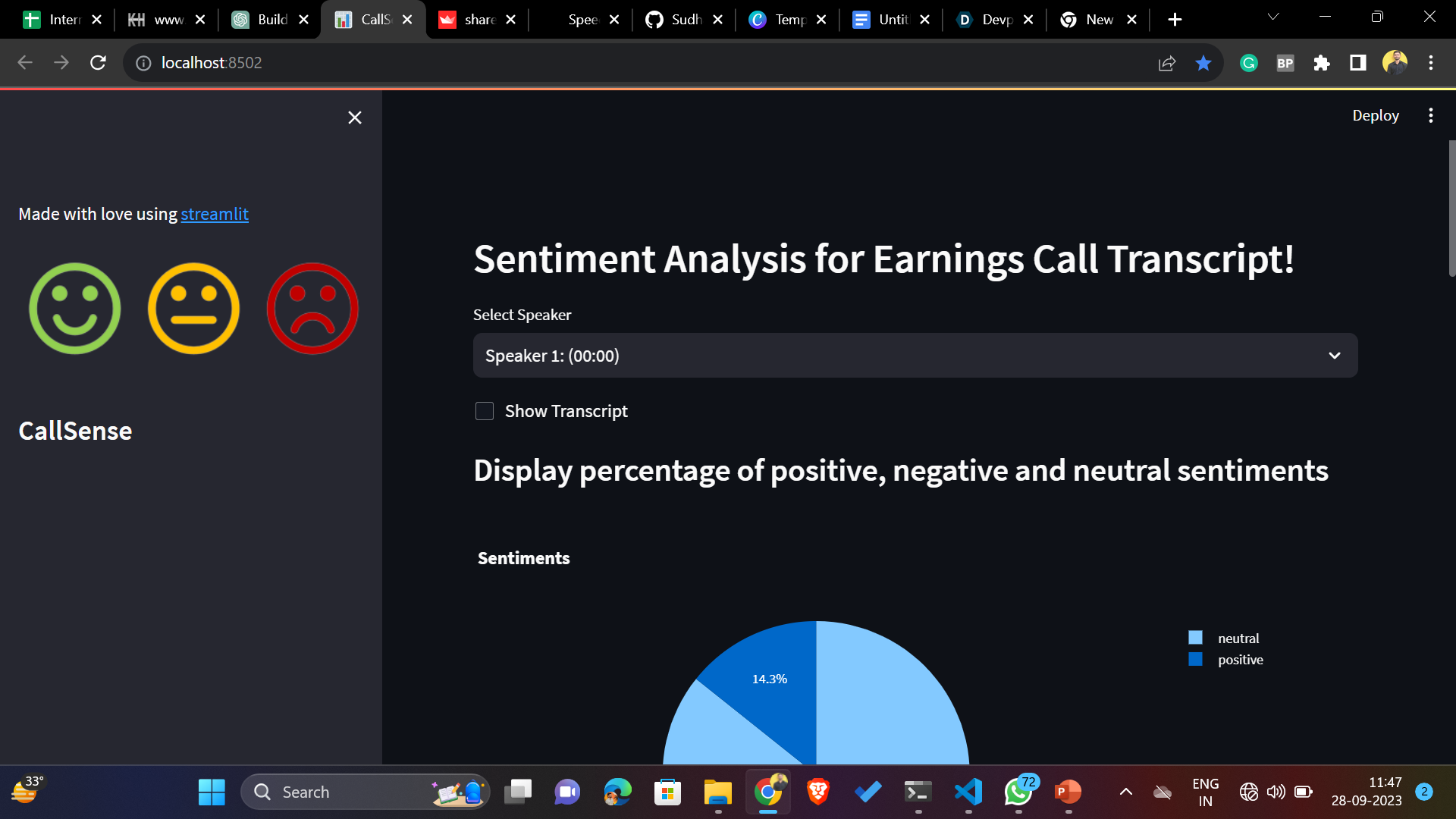The image size is (1456, 819).
Task: Toggle neutral series in pie chart legend
Action: [x=1238, y=639]
